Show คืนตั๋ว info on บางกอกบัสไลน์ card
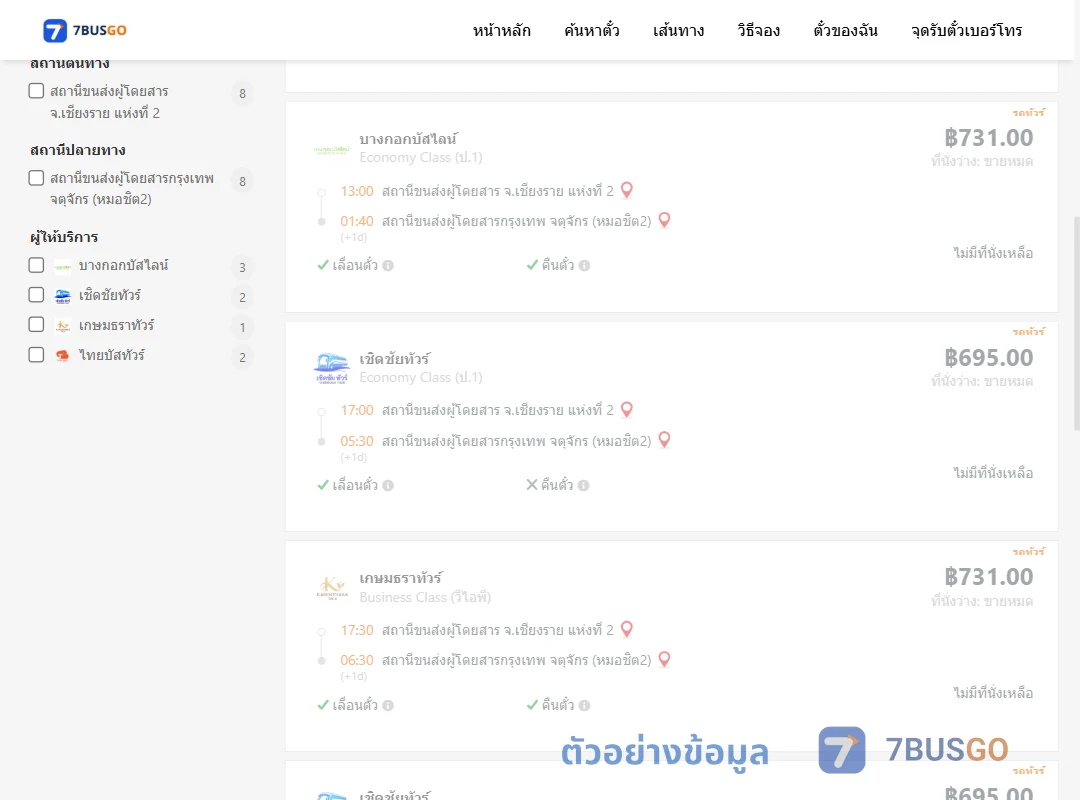 585,265
